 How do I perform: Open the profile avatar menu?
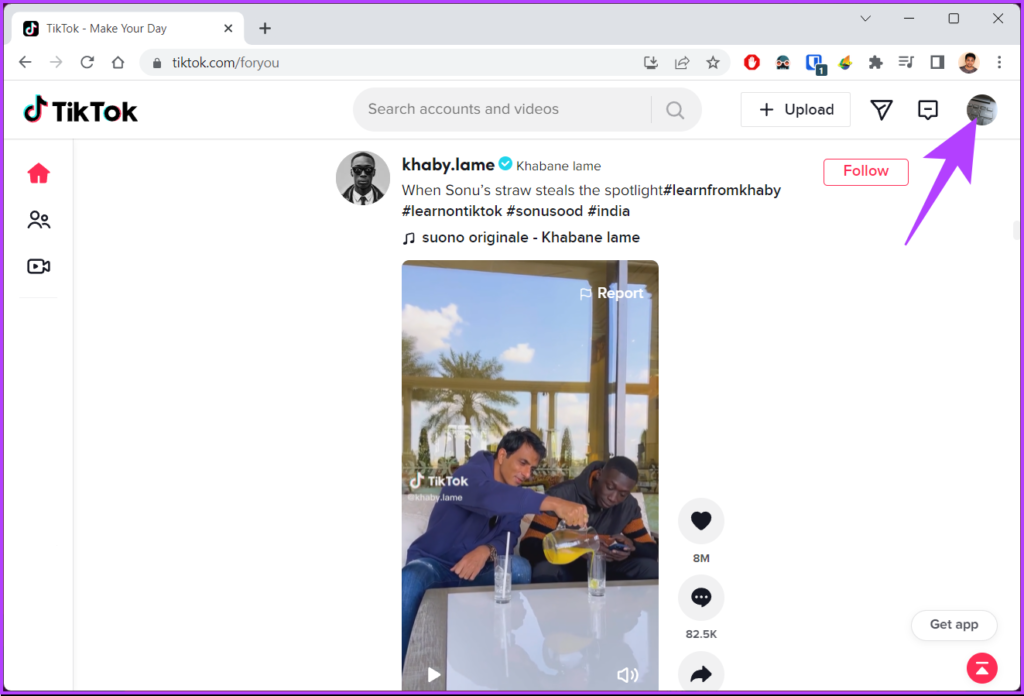[981, 110]
